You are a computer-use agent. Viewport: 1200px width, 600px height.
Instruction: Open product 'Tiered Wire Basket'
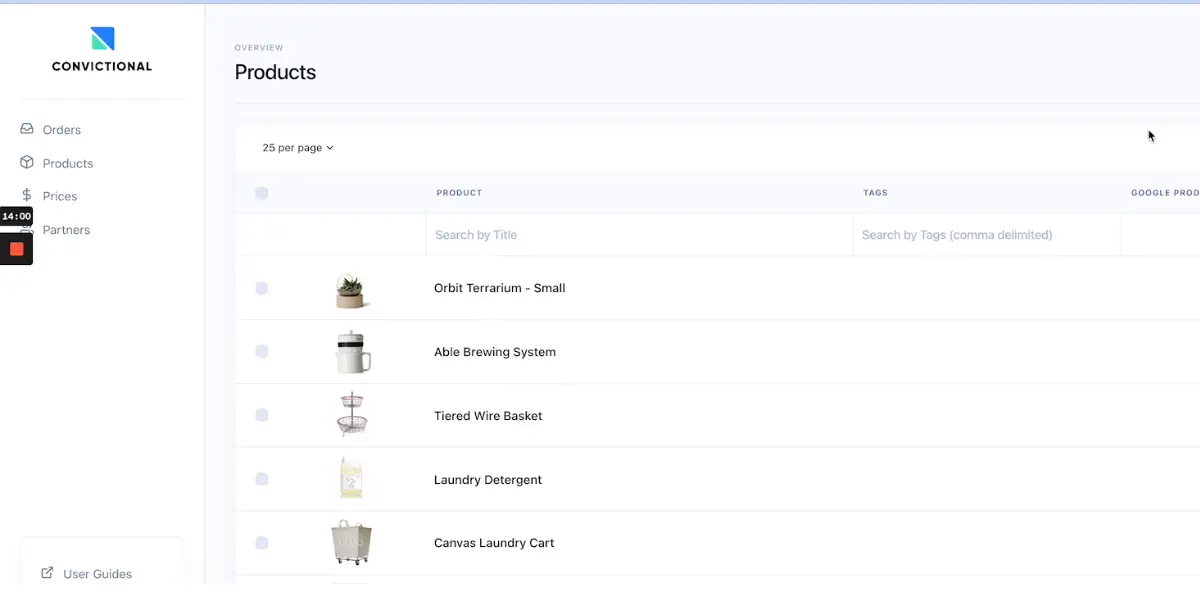(488, 416)
